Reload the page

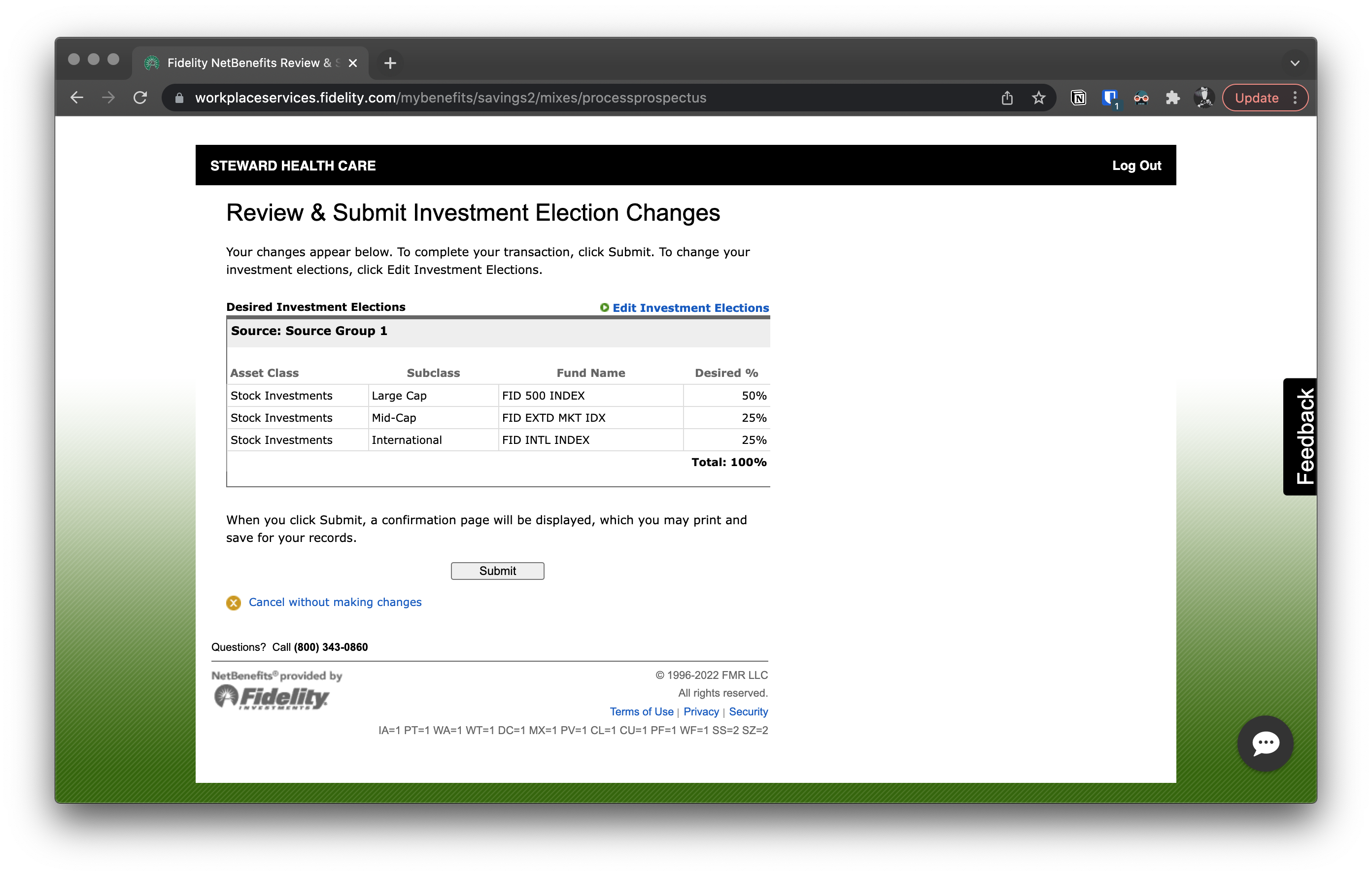pos(140,98)
